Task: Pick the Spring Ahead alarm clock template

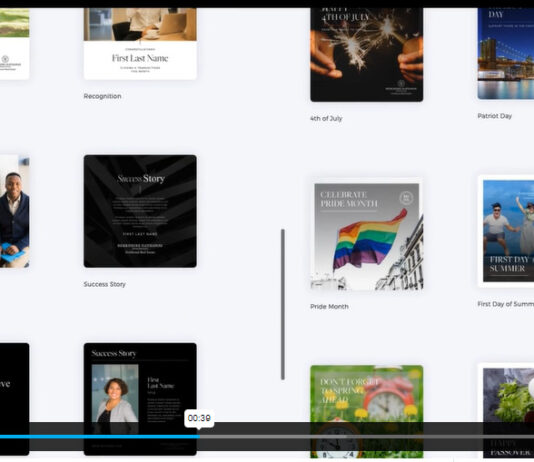Action: click(x=366, y=412)
